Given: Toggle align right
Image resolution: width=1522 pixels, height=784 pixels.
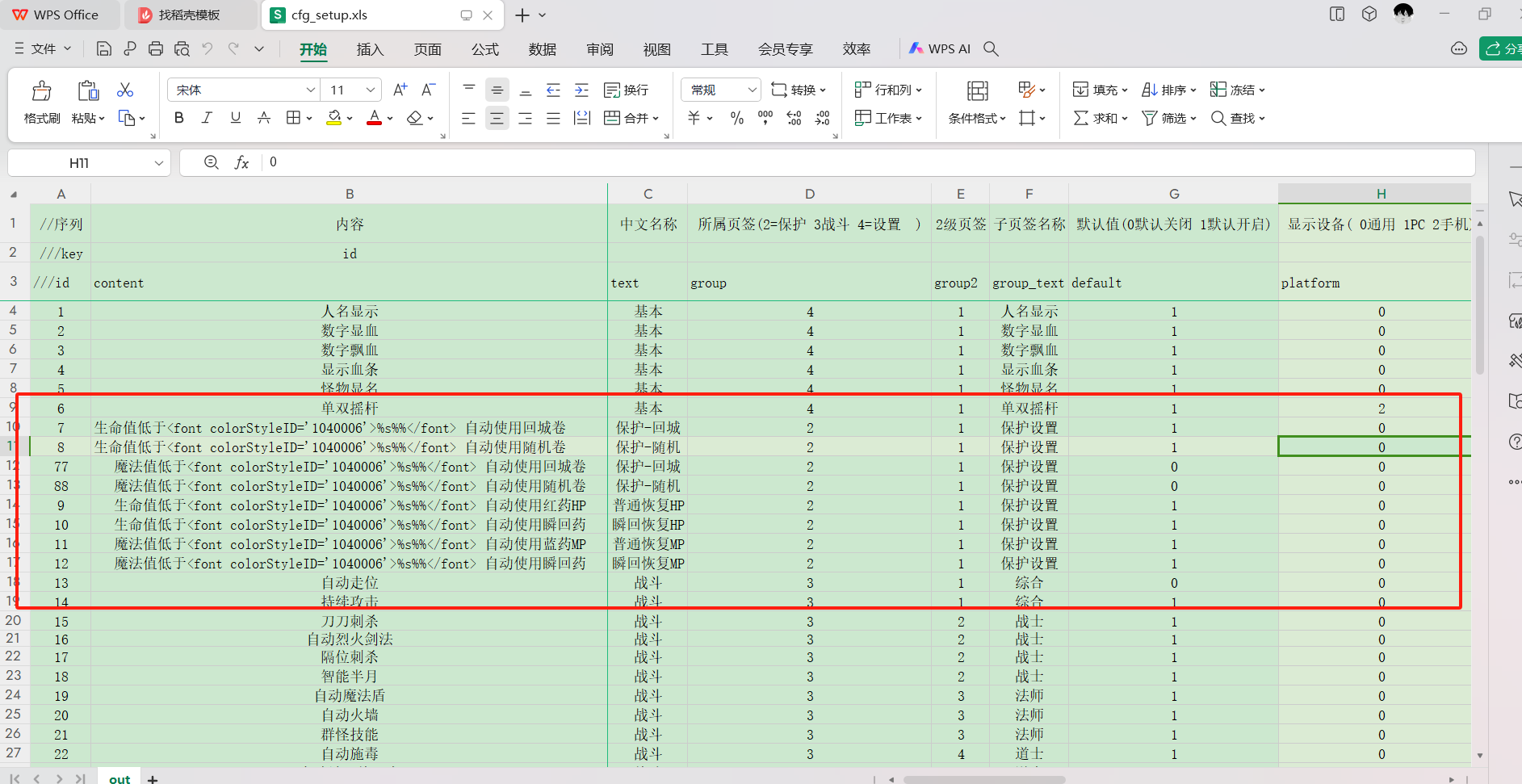Looking at the screenshot, I should point(525,119).
